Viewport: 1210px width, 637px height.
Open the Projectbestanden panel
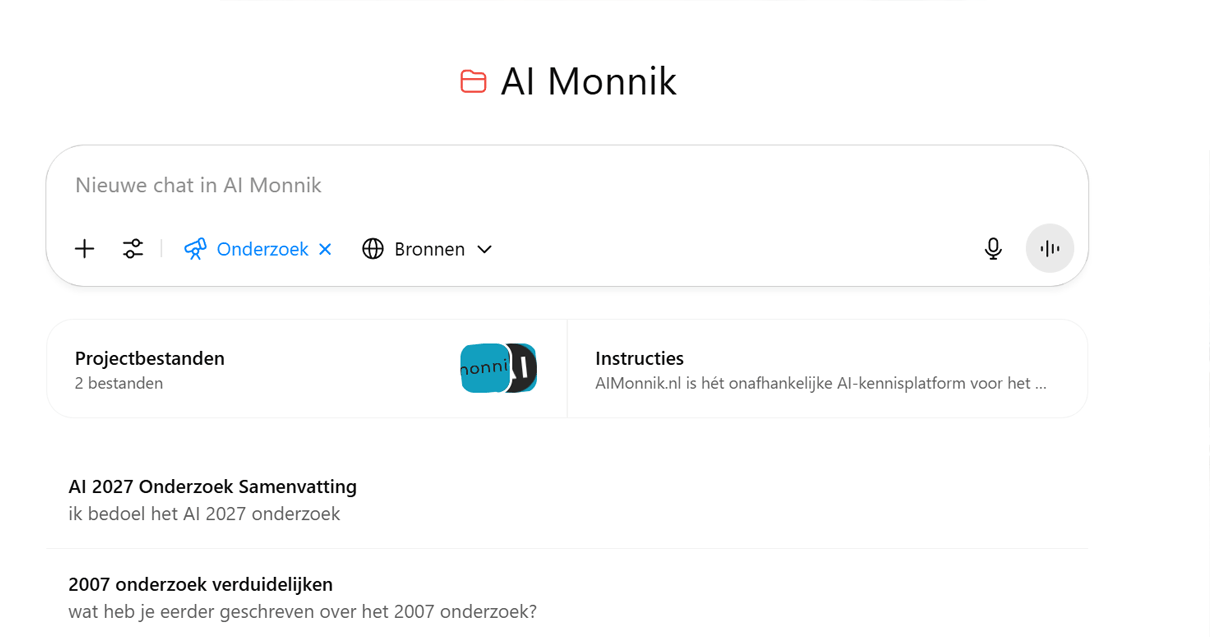(306, 368)
